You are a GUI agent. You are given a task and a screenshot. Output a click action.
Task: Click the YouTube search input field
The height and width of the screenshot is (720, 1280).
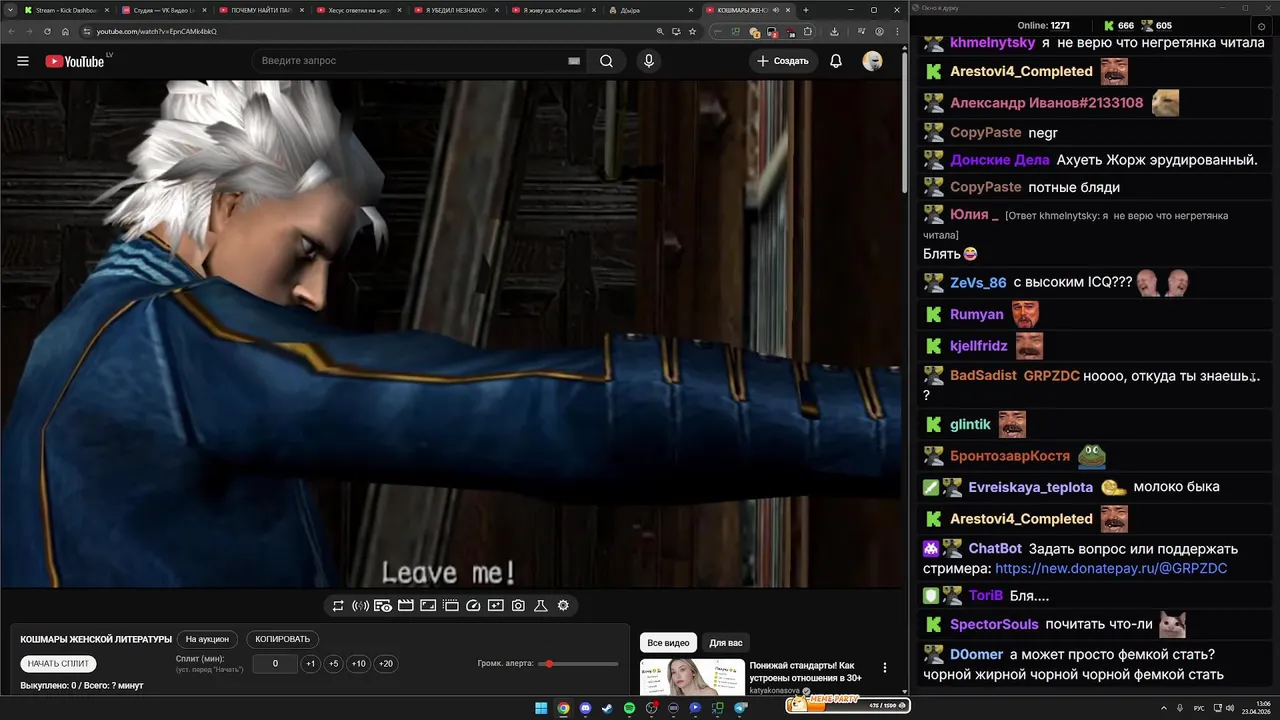click(410, 61)
